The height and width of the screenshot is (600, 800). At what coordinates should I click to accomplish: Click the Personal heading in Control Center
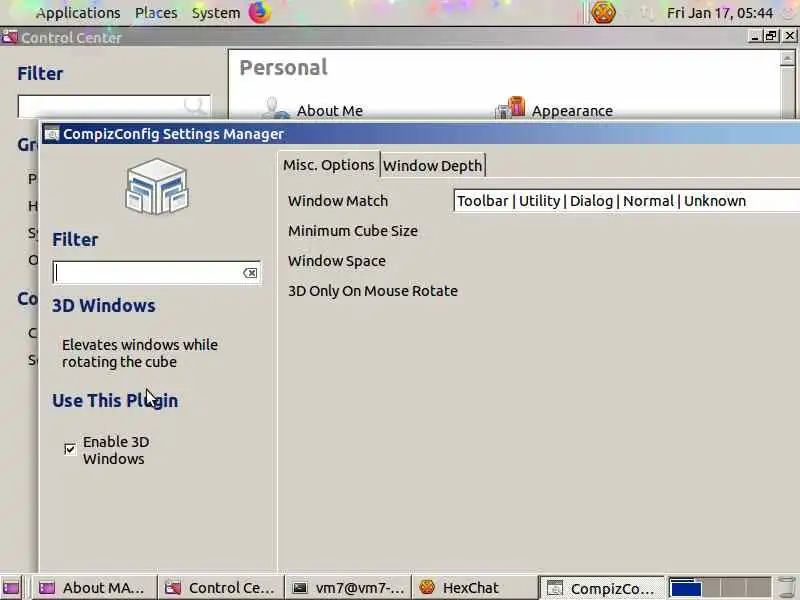tap(284, 67)
